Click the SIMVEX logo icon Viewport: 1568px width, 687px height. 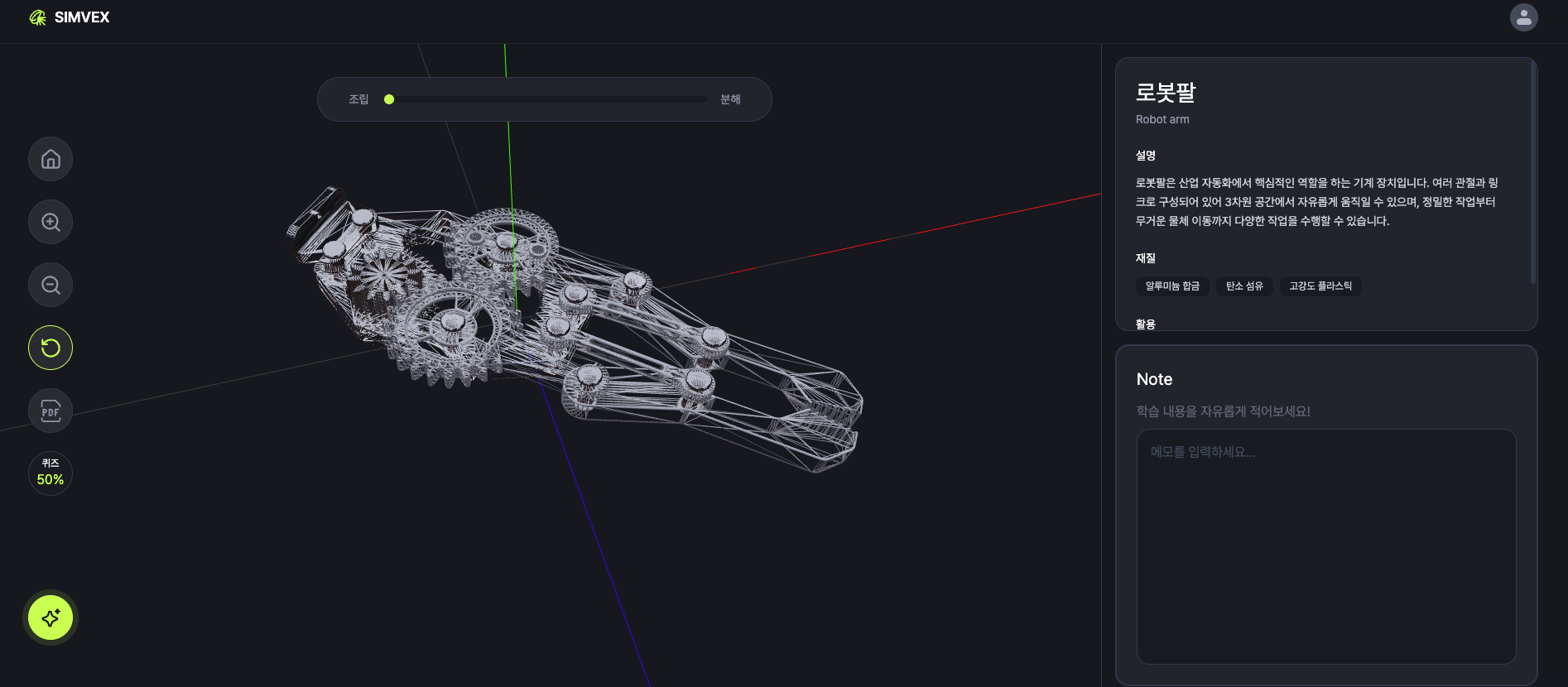tap(37, 17)
